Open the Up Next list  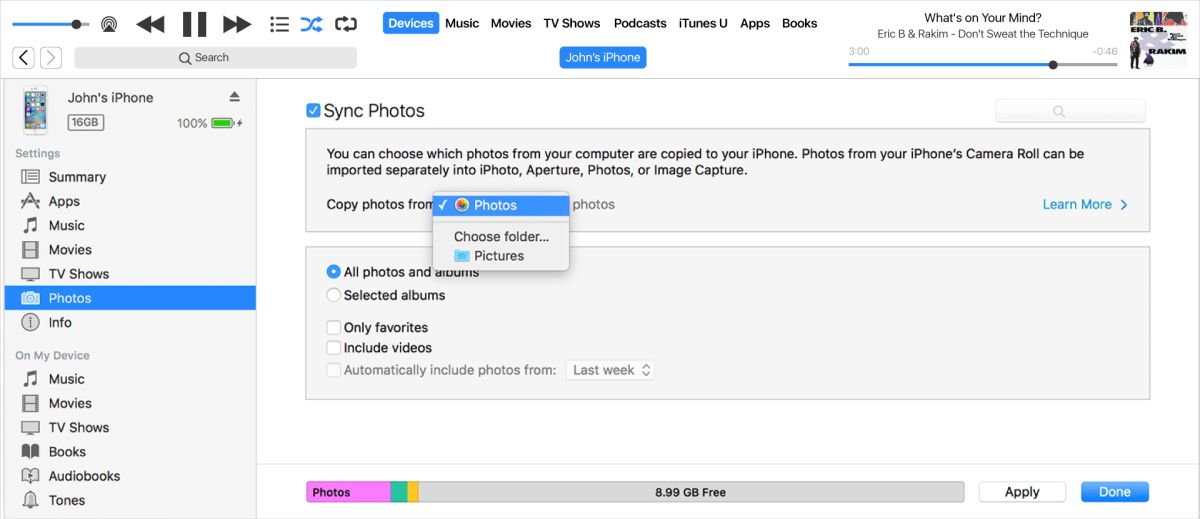(280, 24)
